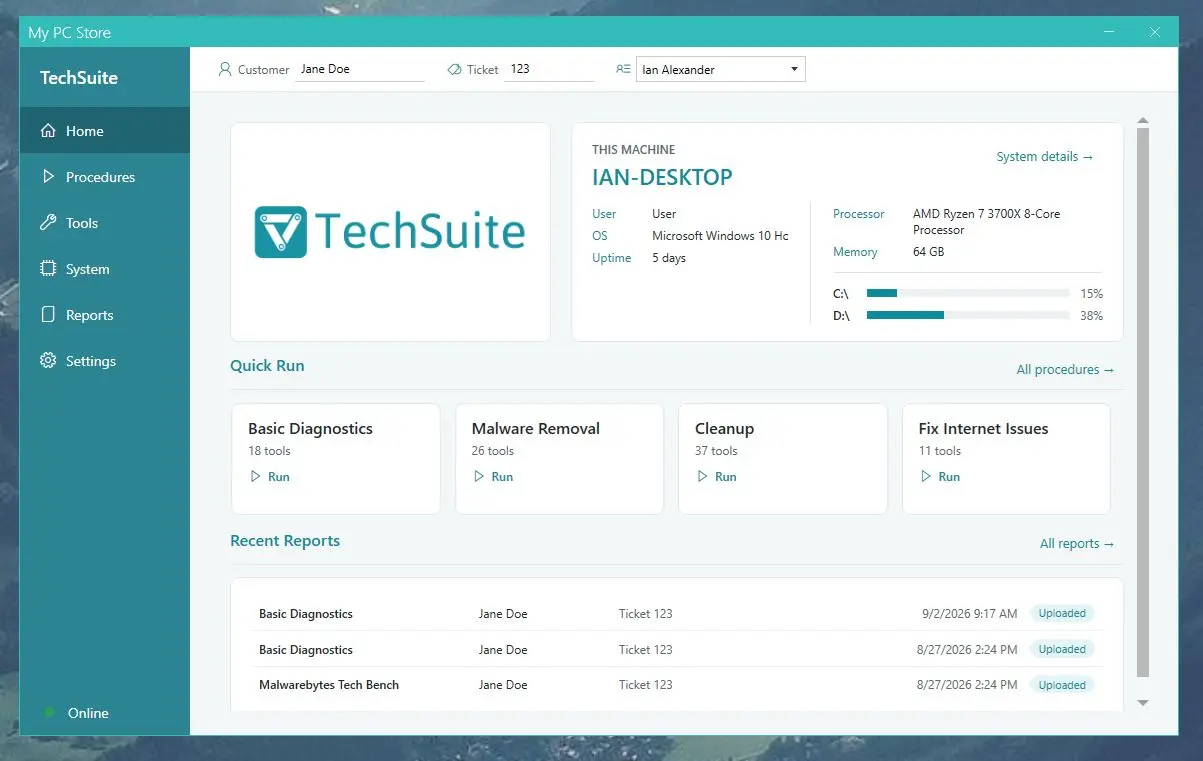
Task: Click the Reports document icon
Action: [x=48, y=315]
